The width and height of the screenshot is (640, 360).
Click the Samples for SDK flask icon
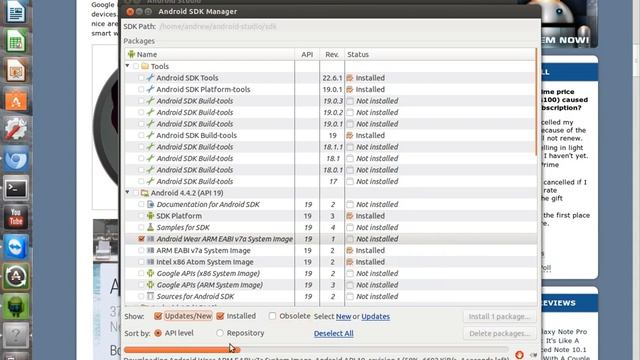[x=150, y=227]
